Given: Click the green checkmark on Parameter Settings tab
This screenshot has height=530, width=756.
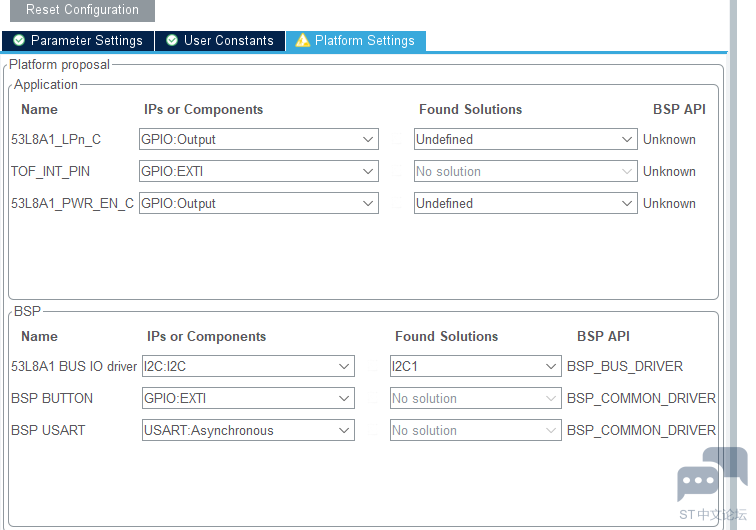Looking at the screenshot, I should [19, 40].
